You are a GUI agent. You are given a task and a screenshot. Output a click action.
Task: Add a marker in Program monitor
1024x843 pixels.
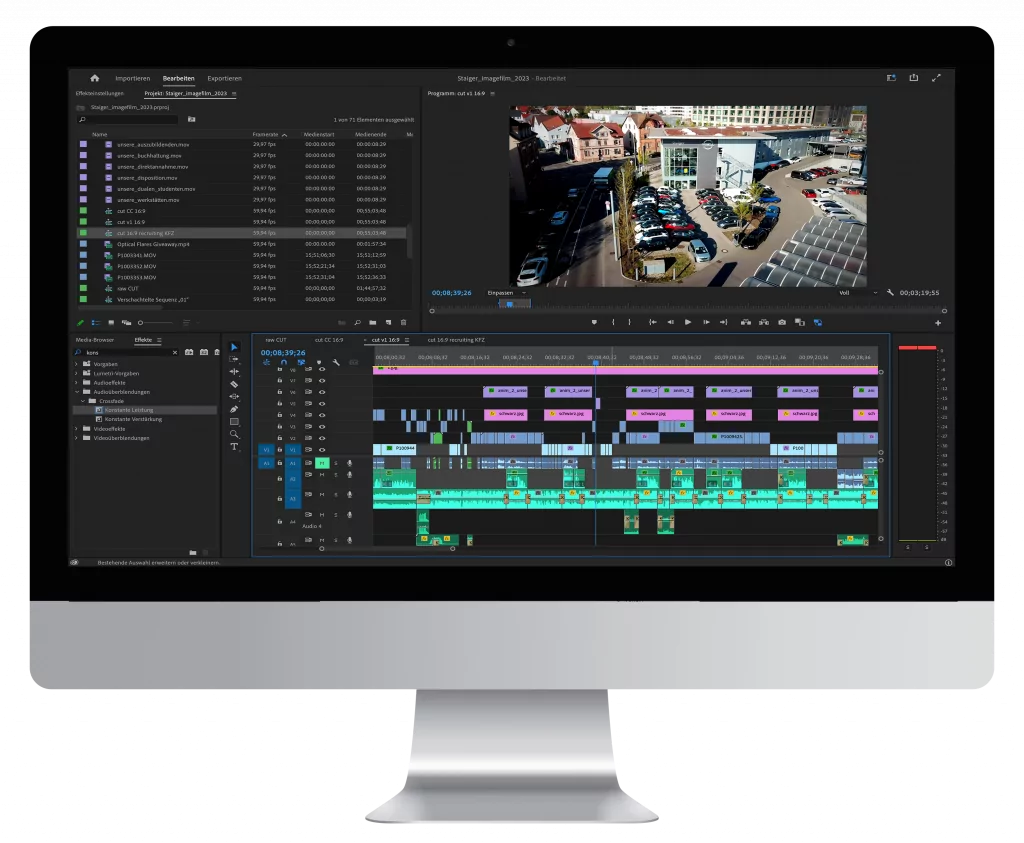tap(594, 322)
